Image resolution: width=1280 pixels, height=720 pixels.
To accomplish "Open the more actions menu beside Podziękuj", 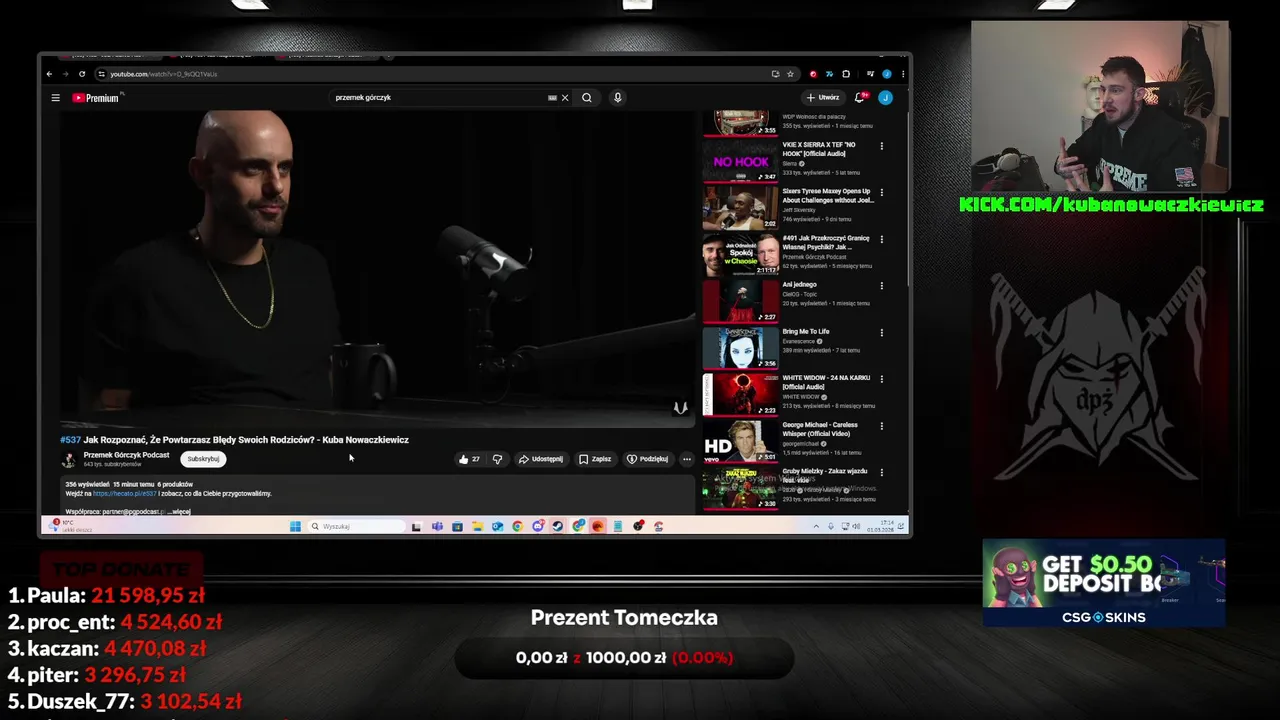I will [x=686, y=459].
